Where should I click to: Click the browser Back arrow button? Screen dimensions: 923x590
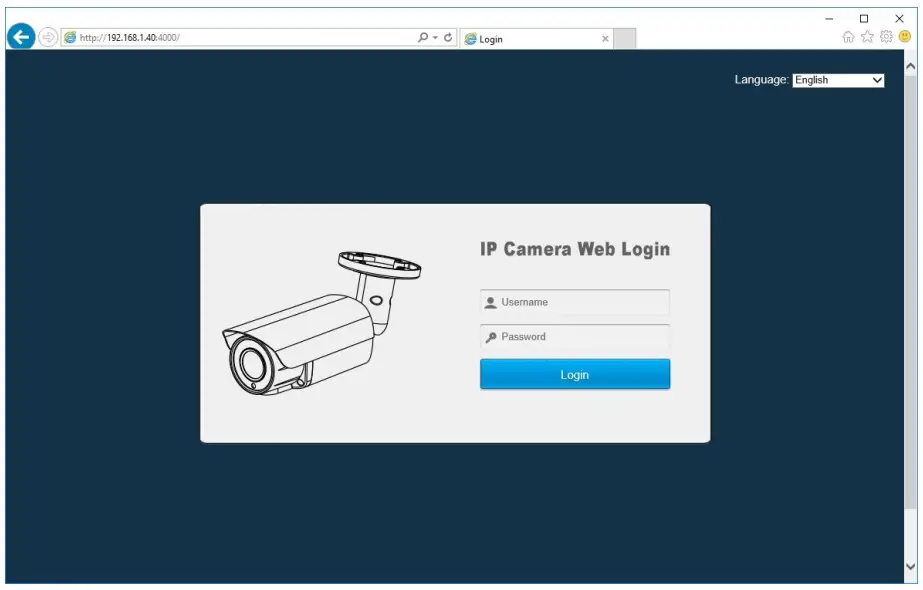pyautogui.click(x=21, y=37)
